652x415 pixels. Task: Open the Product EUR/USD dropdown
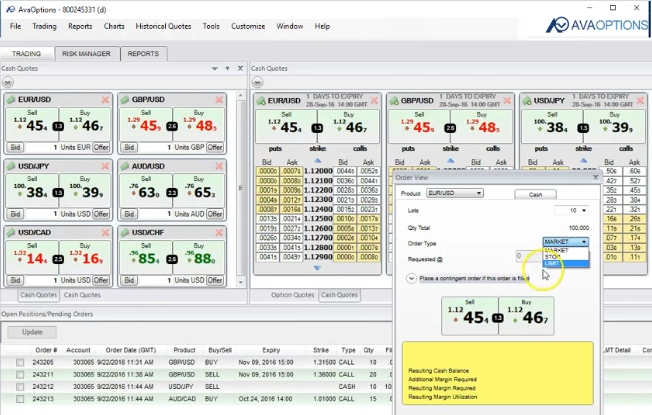pos(478,194)
